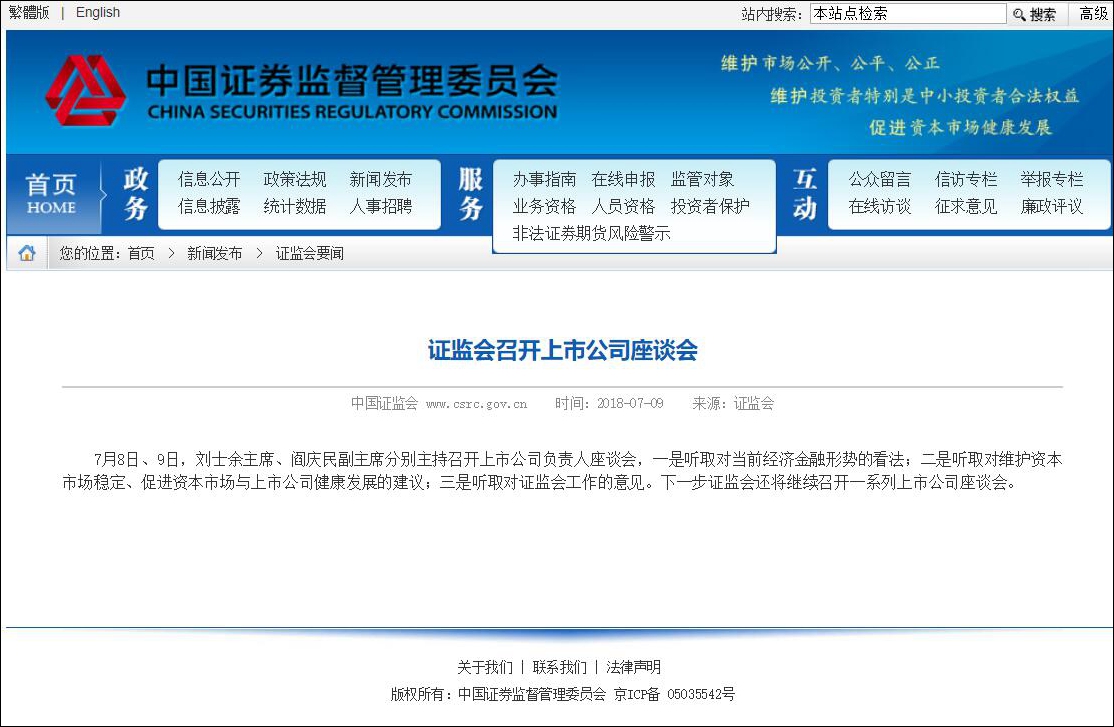
Task: Open 业务资格 menu item
Action: pos(544,206)
